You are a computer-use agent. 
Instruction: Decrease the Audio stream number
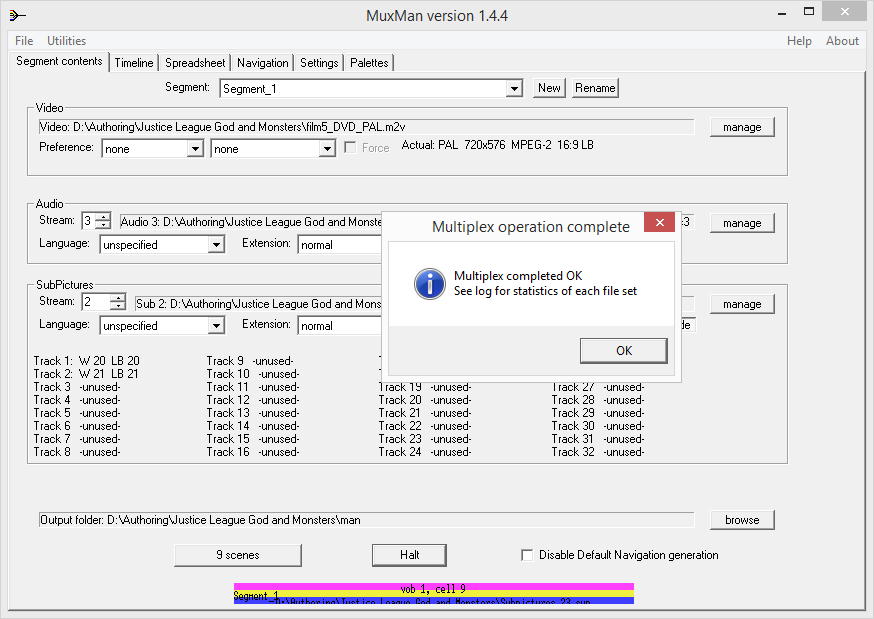tap(103, 225)
